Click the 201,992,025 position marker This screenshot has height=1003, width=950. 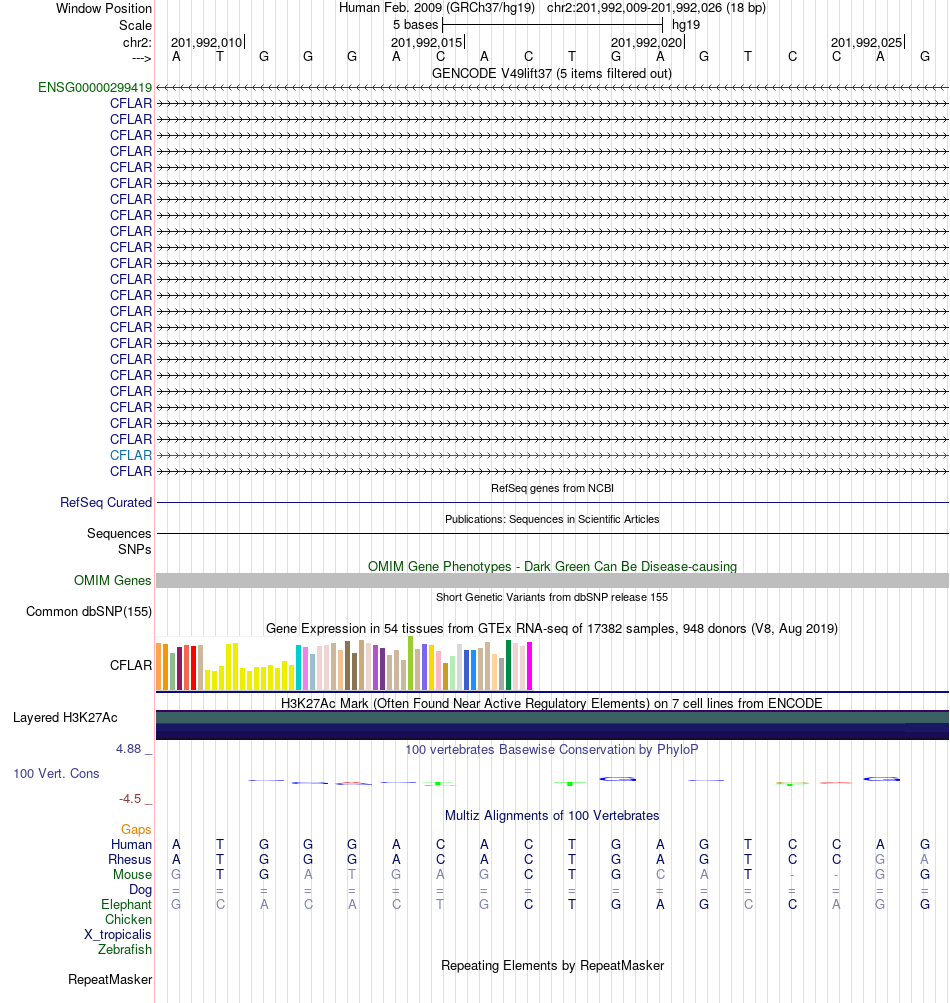867,43
